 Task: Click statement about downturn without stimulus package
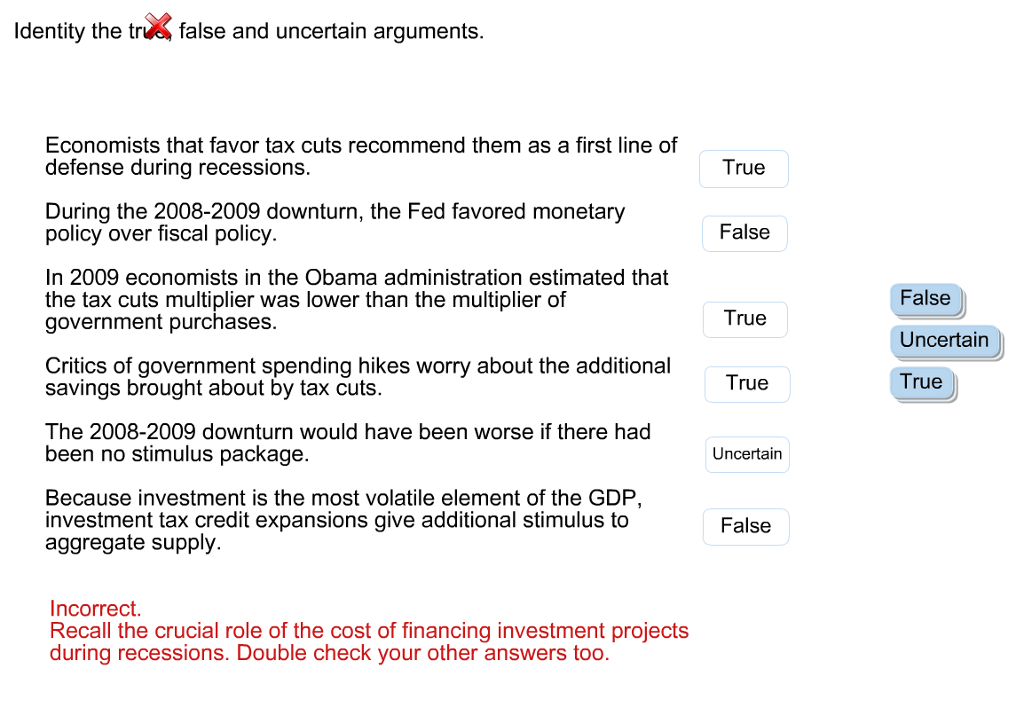348,443
